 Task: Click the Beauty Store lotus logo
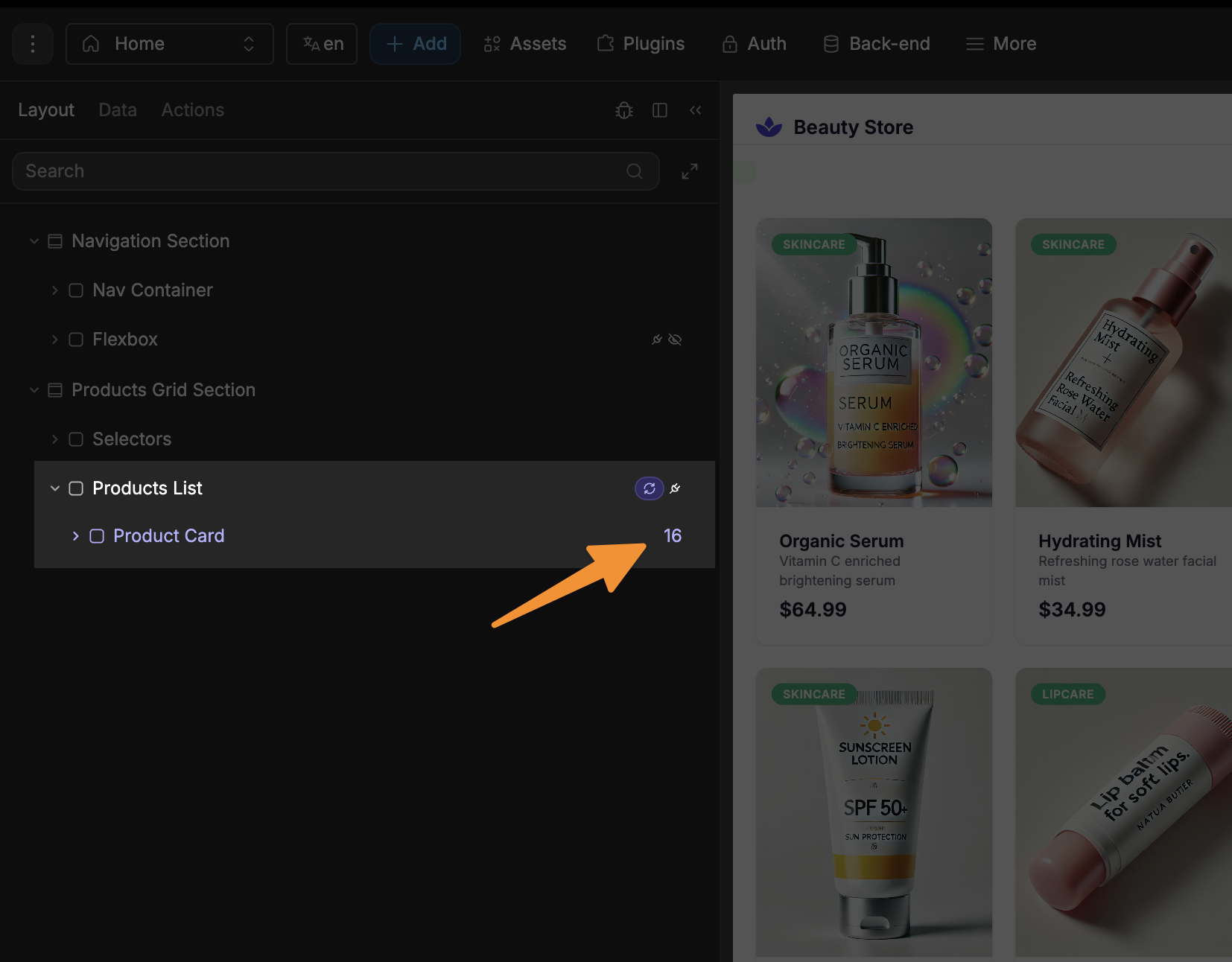[769, 127]
